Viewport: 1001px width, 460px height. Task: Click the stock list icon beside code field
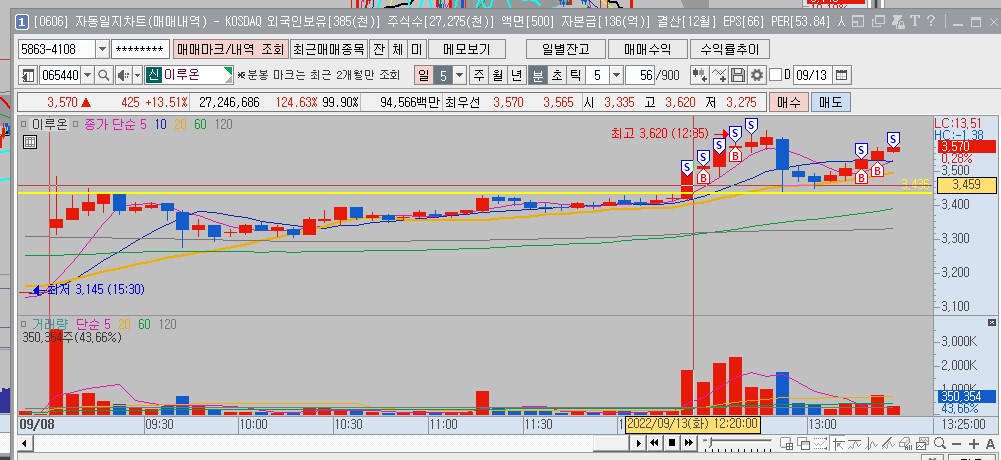[27, 75]
